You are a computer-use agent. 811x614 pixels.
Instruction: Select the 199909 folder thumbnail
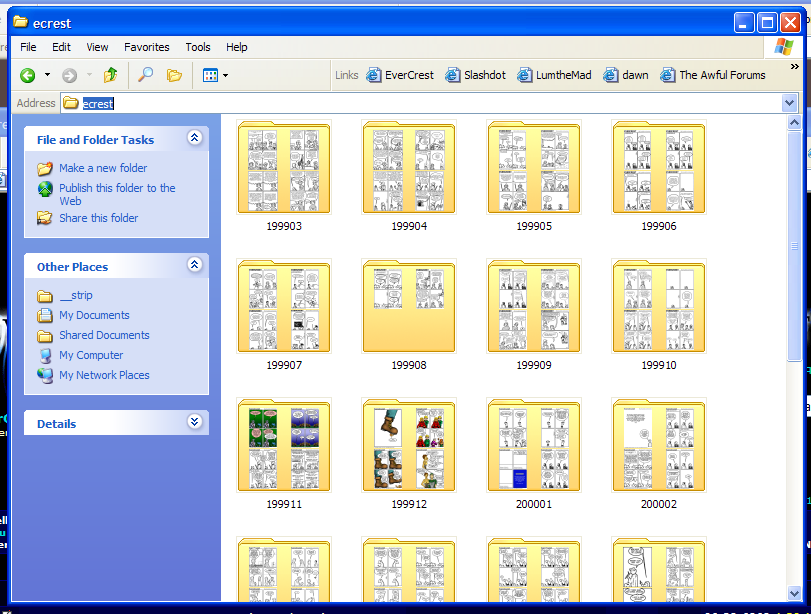click(x=534, y=306)
